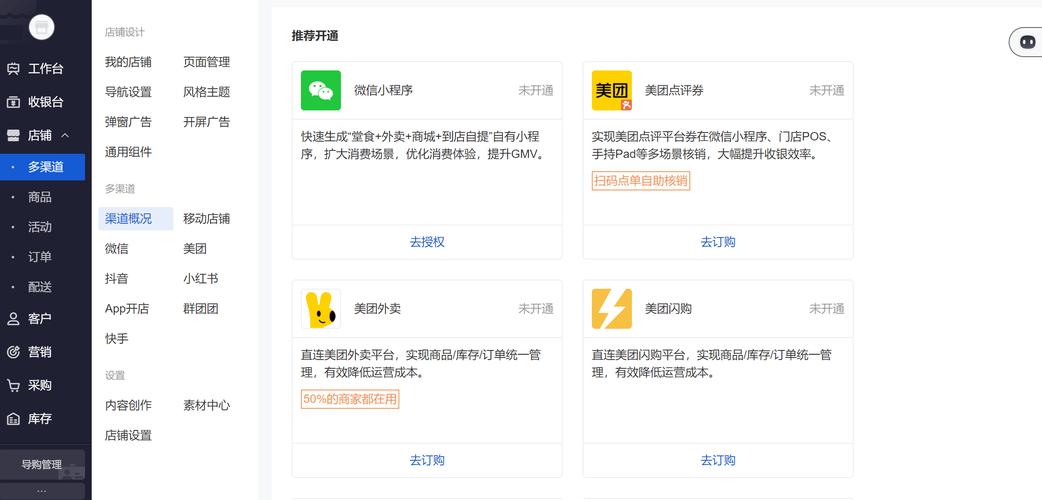Open 订单 in the sidebar
The height and width of the screenshot is (500, 1042).
40,257
